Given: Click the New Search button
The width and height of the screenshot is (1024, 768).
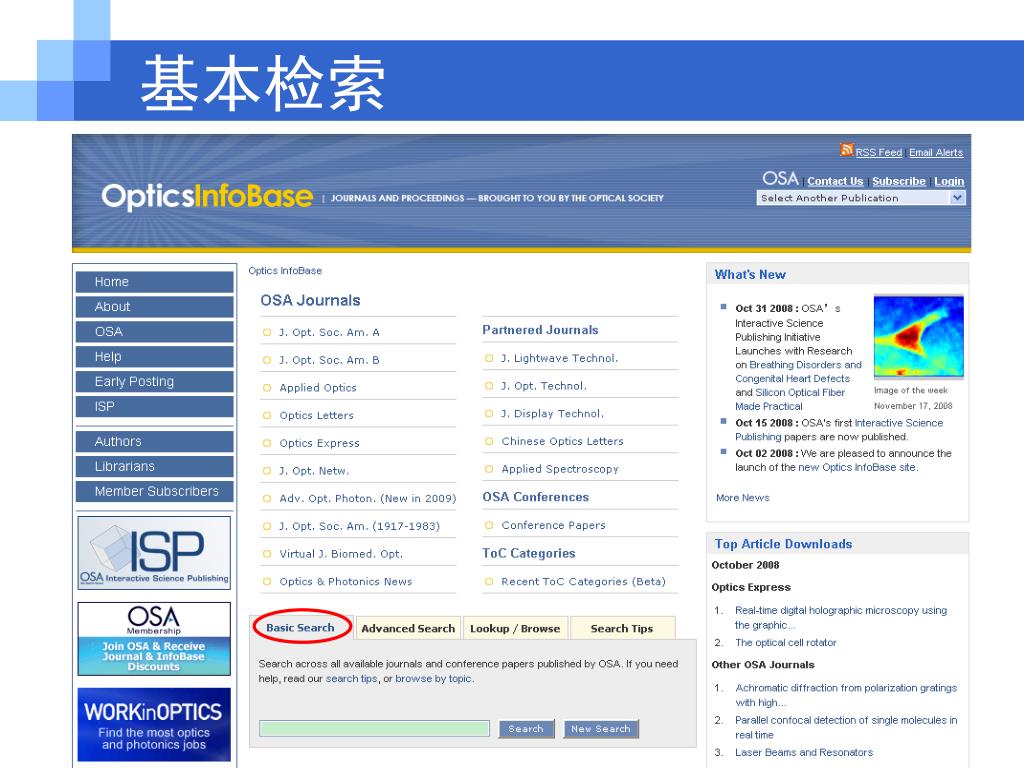Looking at the screenshot, I should 601,729.
